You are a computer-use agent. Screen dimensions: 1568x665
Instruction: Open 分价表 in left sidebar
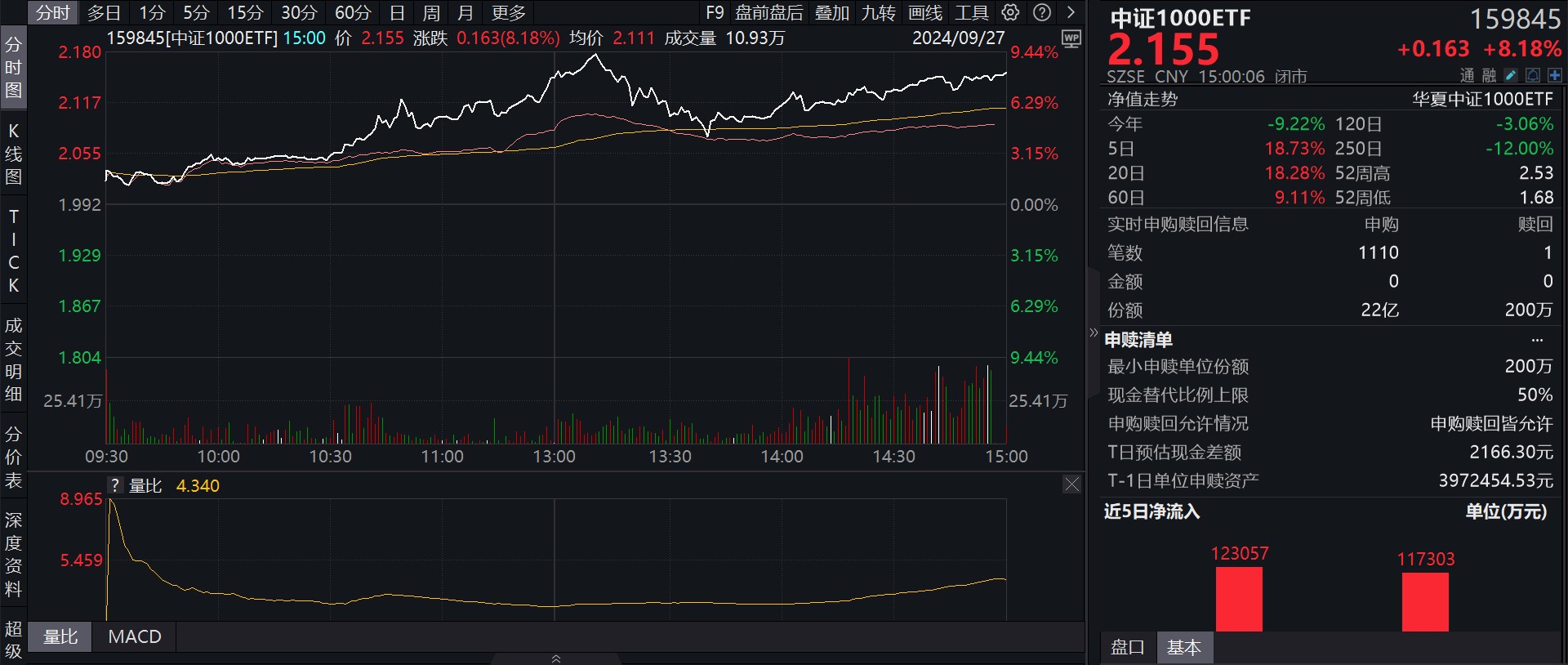tap(13, 457)
